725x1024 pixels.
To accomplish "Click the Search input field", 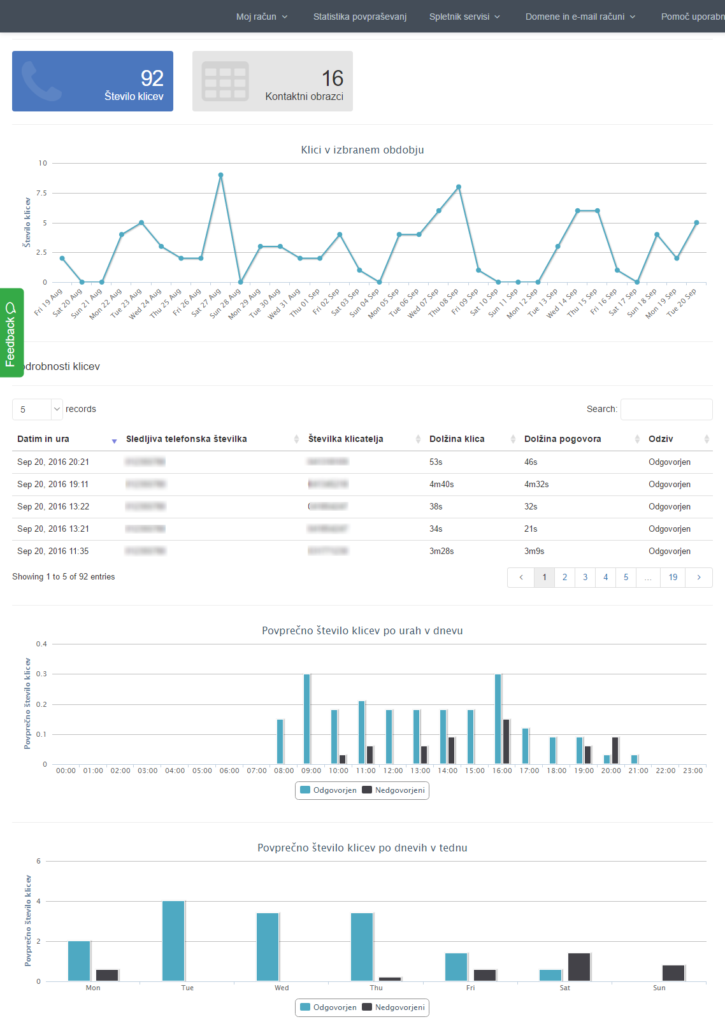I will tap(666, 409).
